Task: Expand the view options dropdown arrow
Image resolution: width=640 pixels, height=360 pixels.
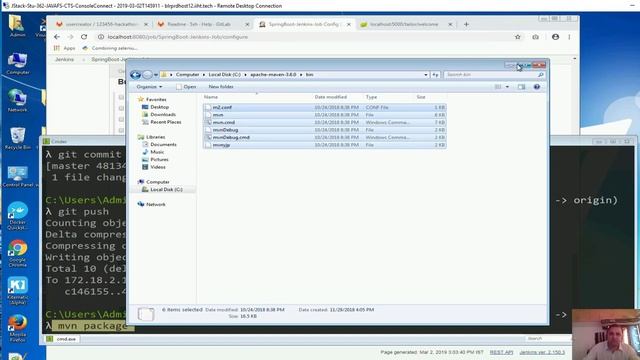Action: pyautogui.click(x=507, y=87)
